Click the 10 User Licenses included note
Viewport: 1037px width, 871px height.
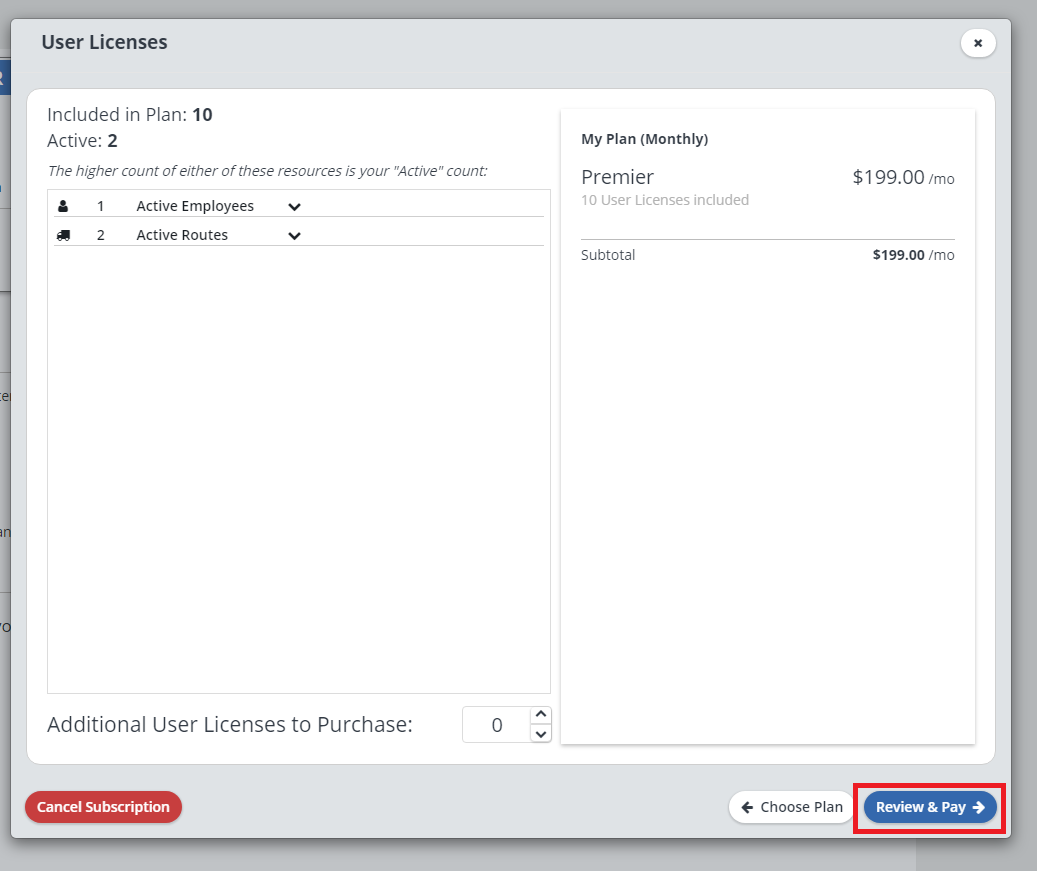click(665, 200)
